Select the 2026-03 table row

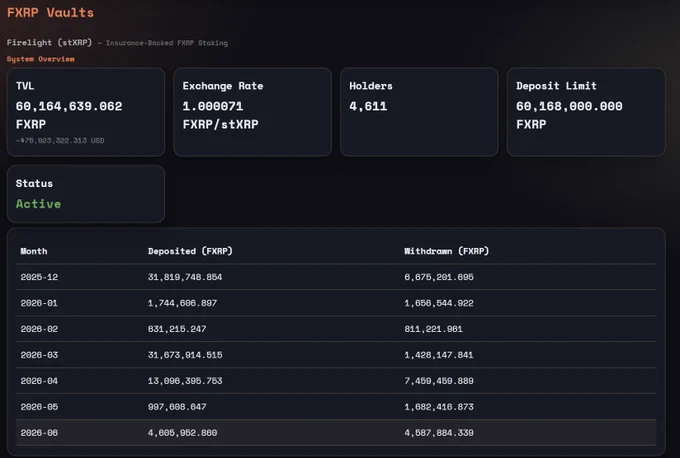(x=336, y=355)
